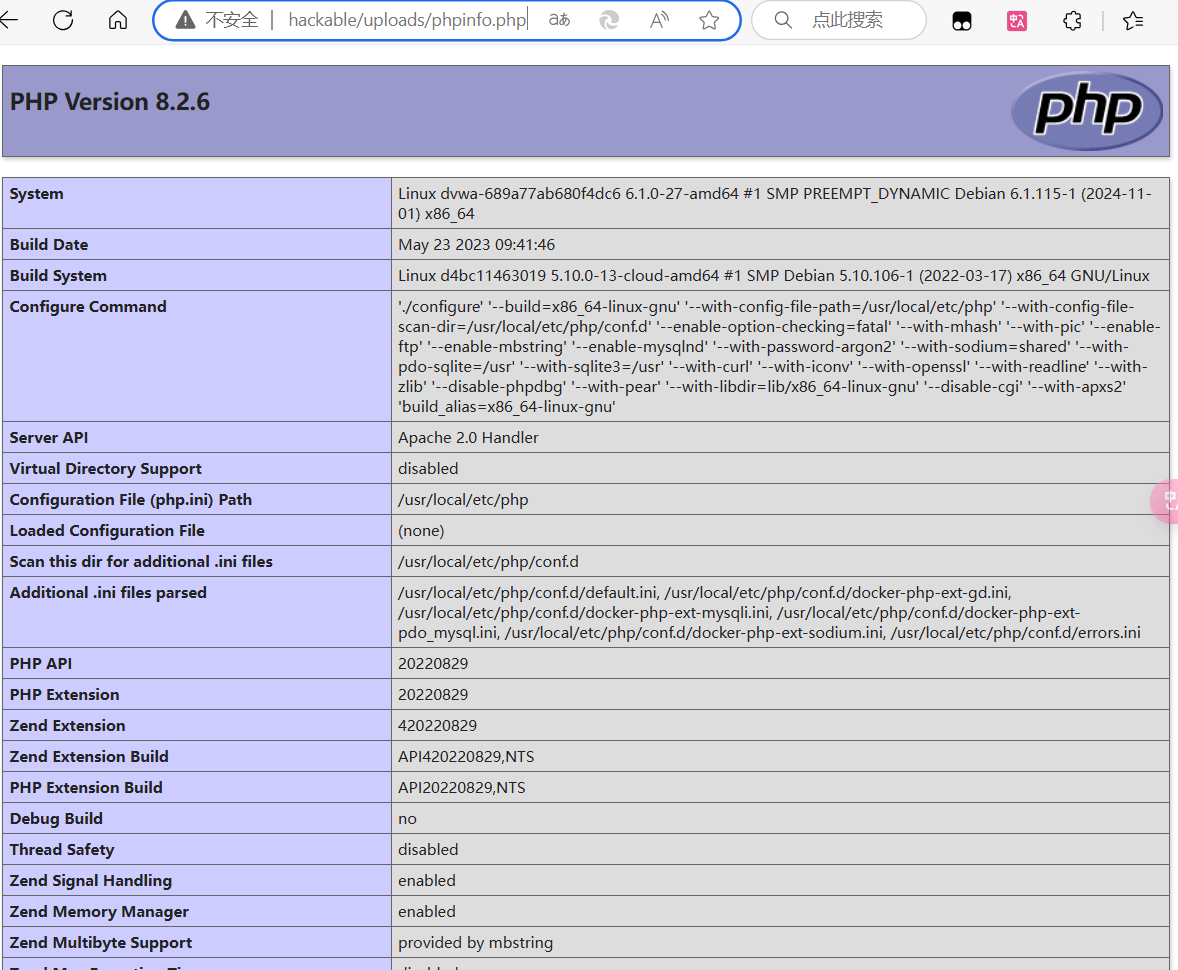Viewport: 1178px width, 970px height.
Task: Select the PHP Version 8.2.6 heading
Action: click(110, 101)
